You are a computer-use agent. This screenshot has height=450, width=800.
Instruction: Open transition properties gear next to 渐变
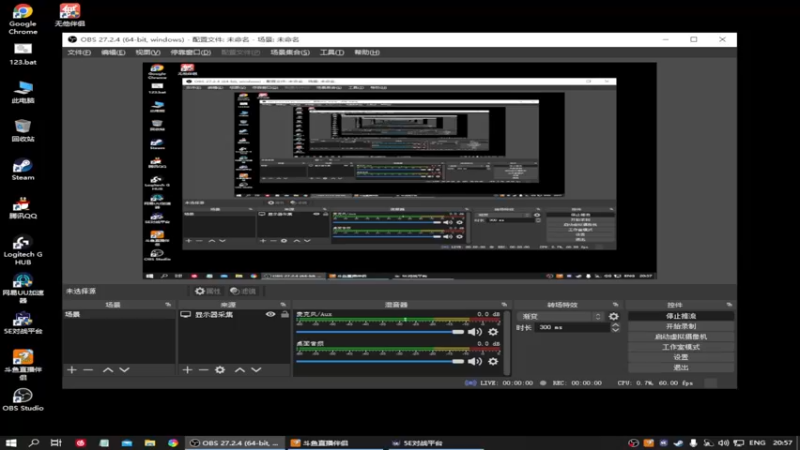click(614, 316)
